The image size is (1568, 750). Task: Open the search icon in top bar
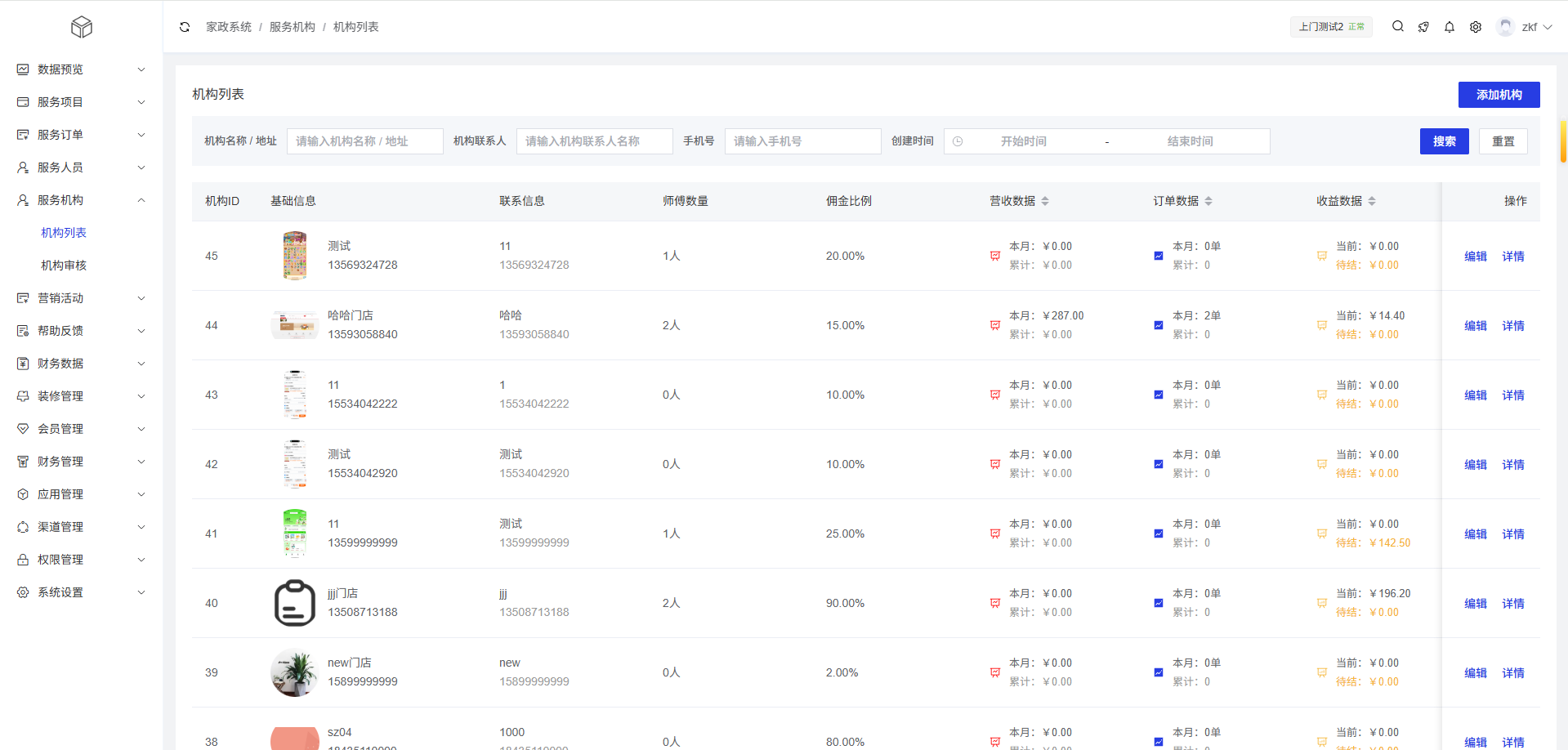[x=1398, y=27]
